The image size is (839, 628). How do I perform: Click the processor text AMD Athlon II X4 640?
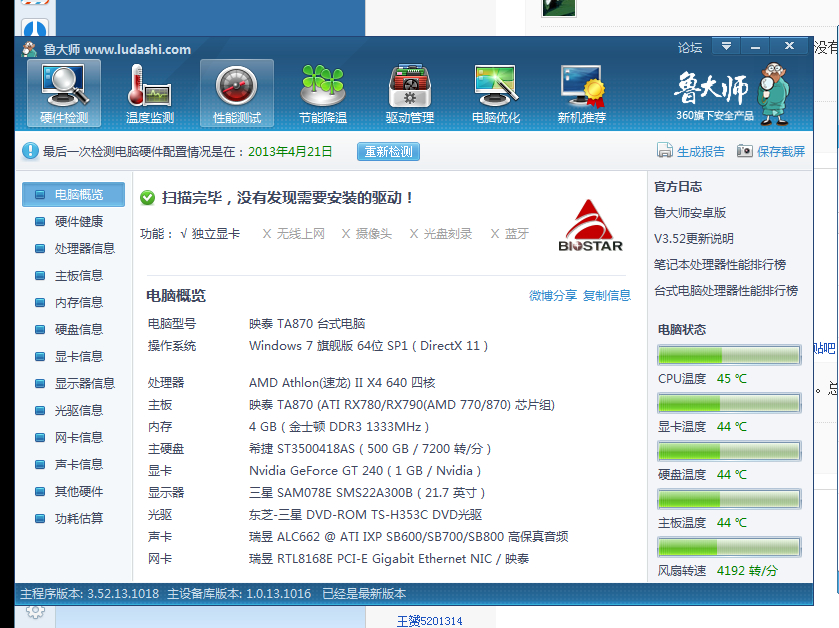coord(342,382)
